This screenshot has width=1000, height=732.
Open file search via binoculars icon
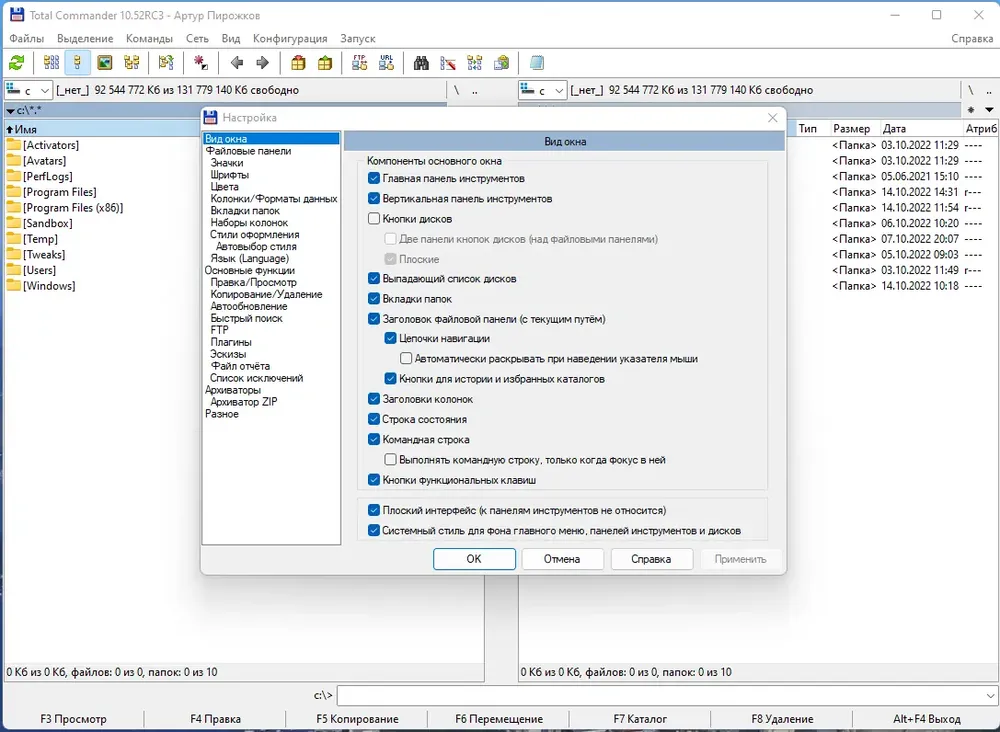(x=421, y=62)
